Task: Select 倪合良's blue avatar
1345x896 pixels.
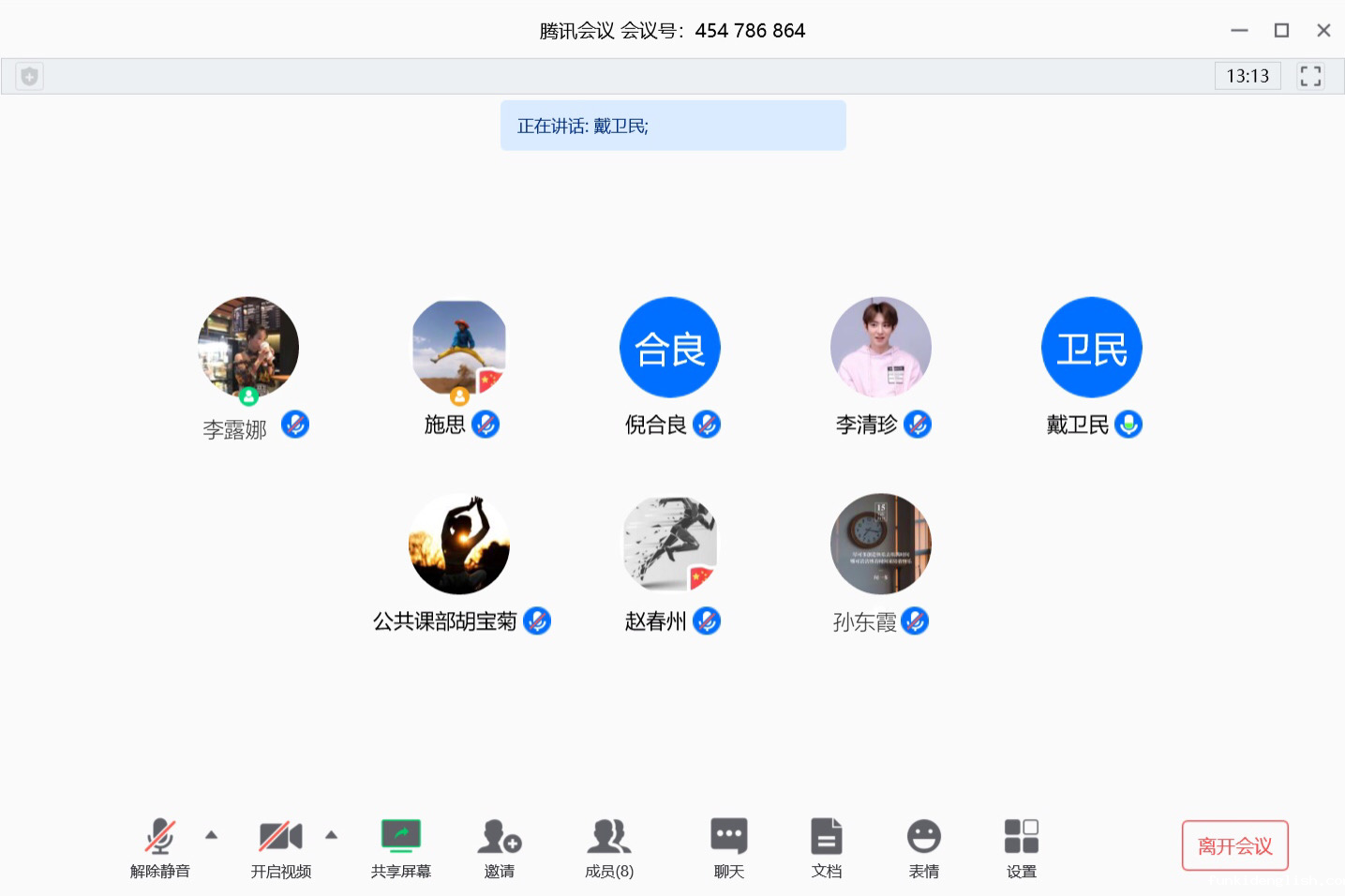Action: pyautogui.click(x=669, y=348)
